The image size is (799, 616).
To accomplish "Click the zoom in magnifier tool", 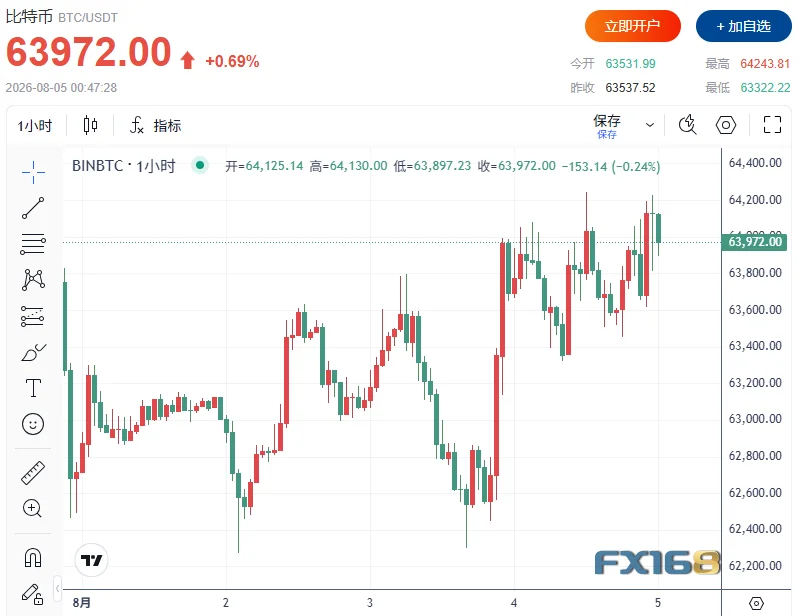I will click(33, 508).
